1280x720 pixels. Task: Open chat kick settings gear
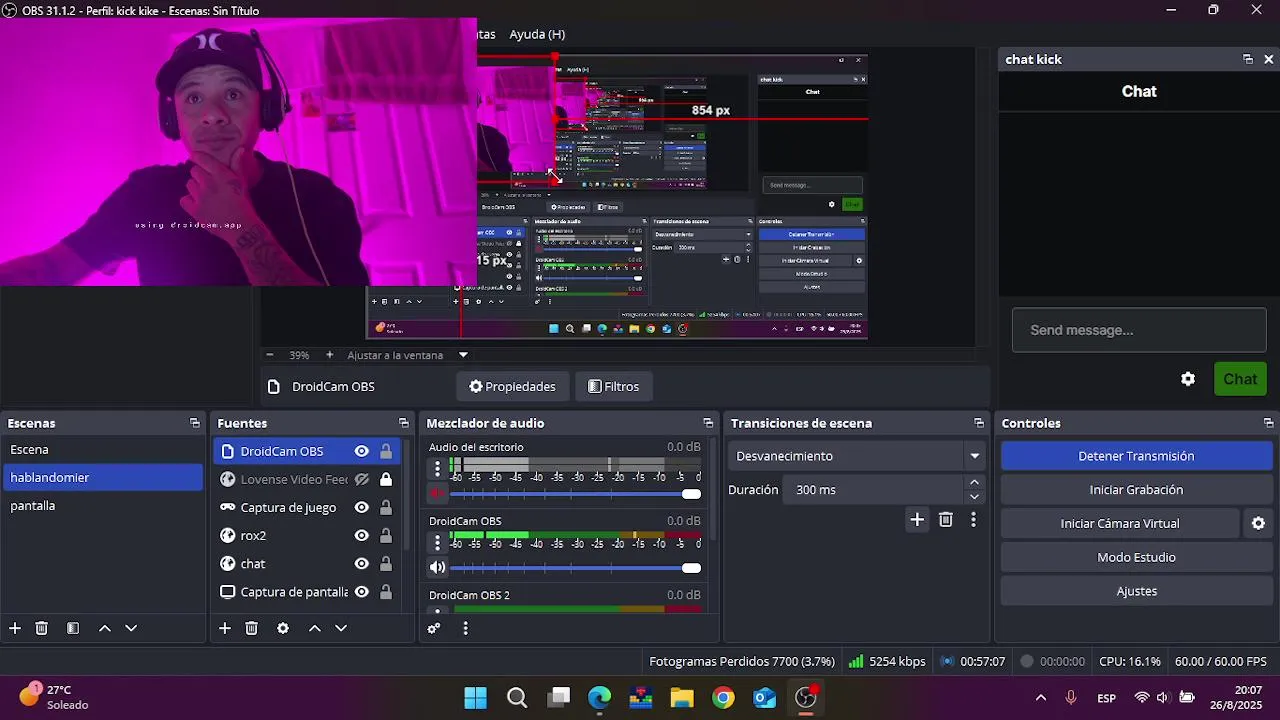tap(1188, 379)
